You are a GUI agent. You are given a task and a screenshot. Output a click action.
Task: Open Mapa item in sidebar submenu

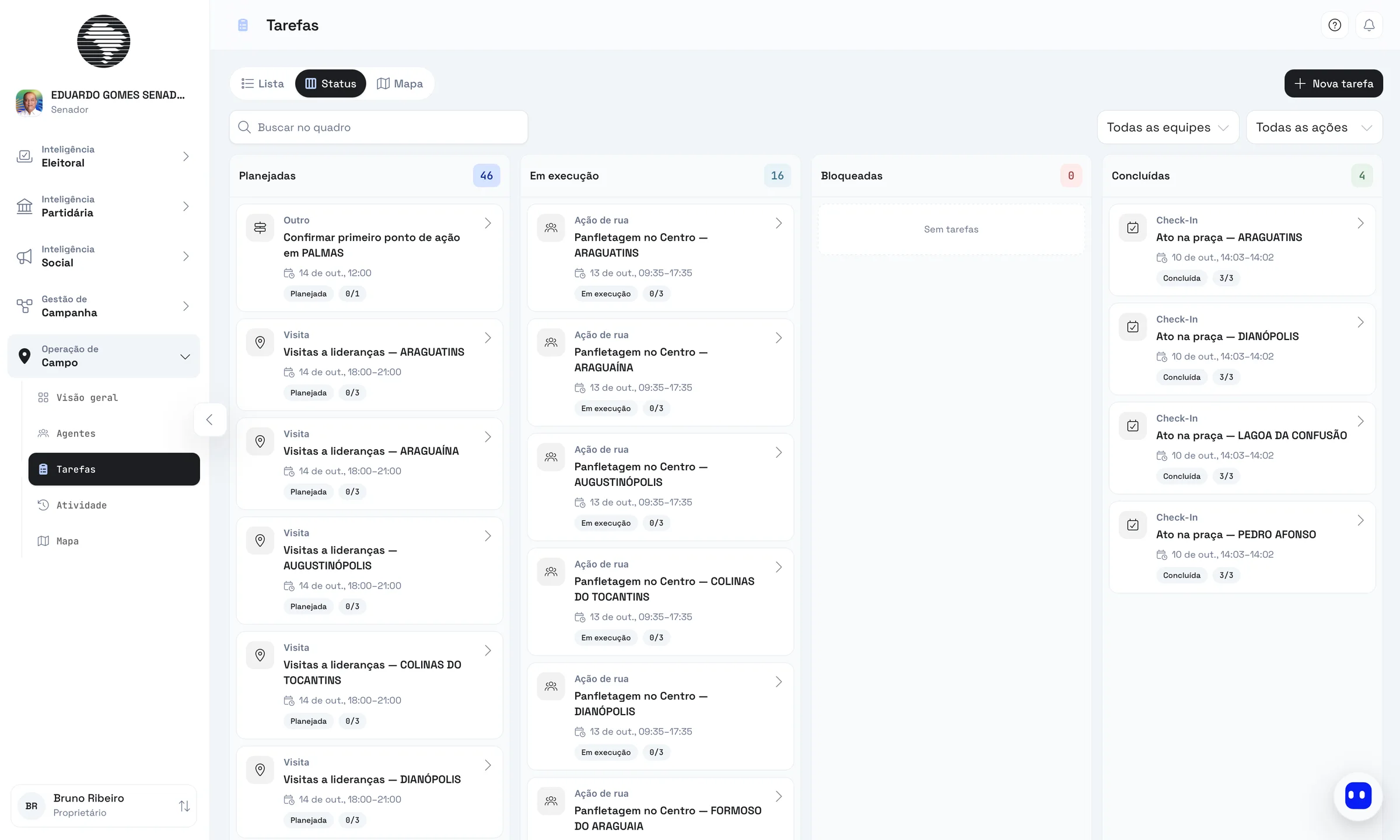[114, 541]
